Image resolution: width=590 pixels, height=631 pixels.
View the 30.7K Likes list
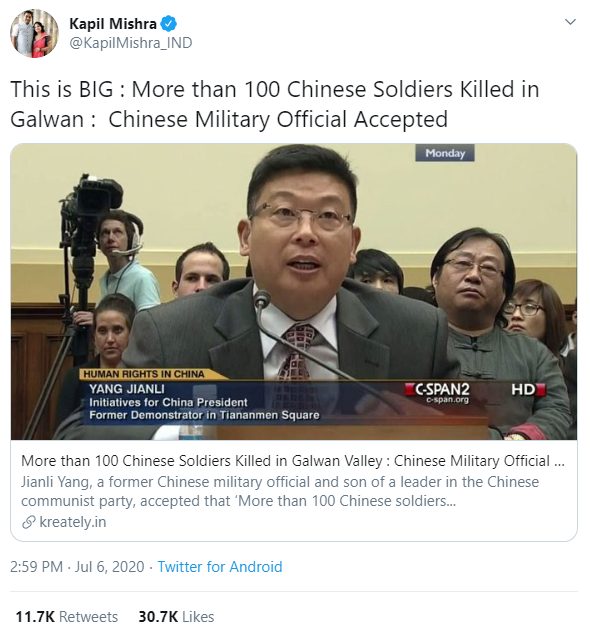(x=176, y=617)
